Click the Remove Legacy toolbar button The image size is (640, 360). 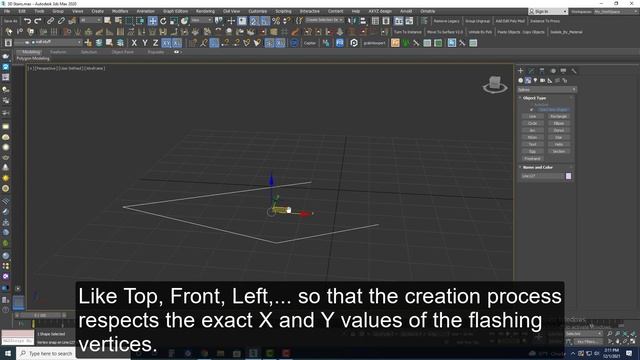click(x=446, y=21)
